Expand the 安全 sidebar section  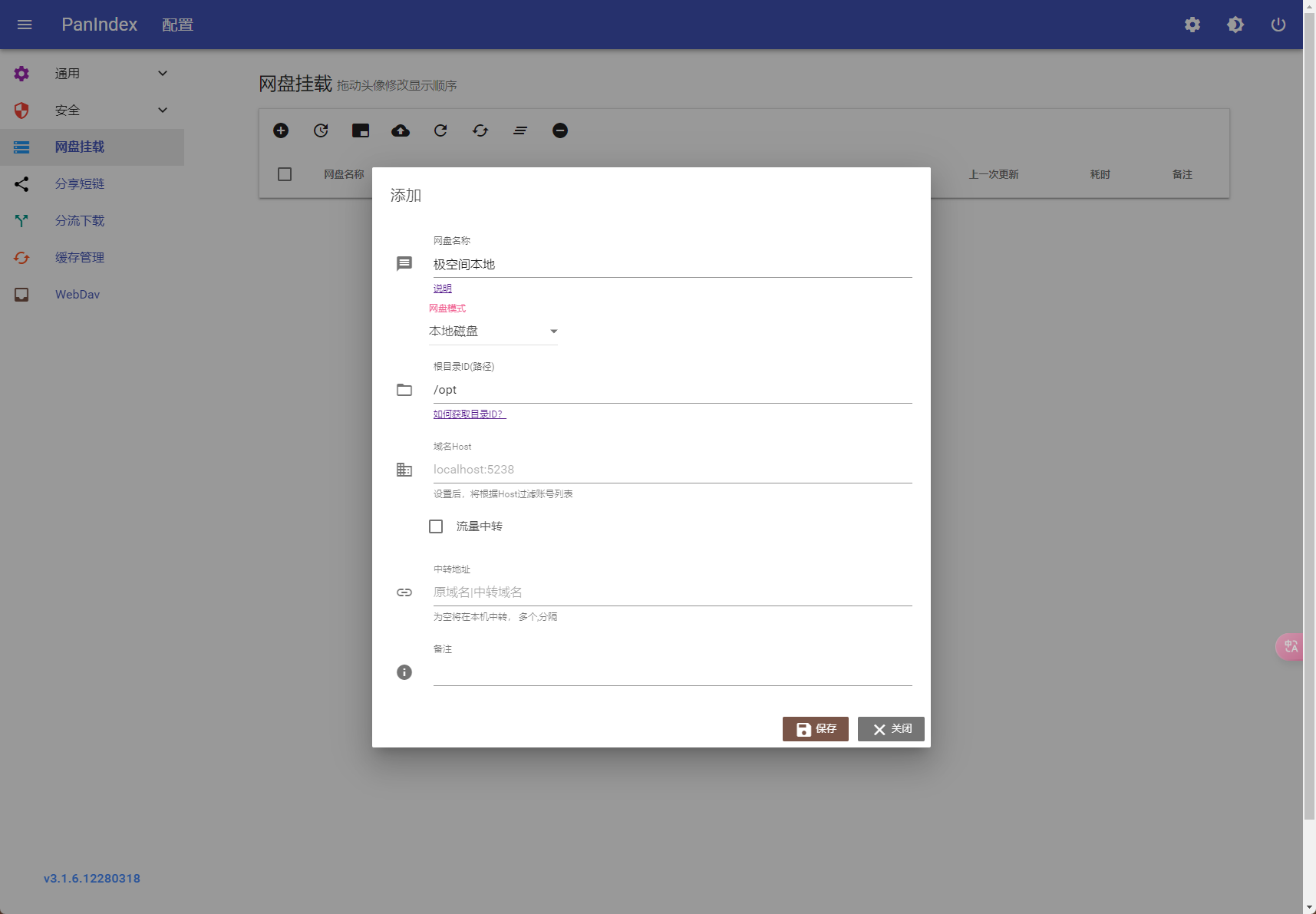coord(92,111)
